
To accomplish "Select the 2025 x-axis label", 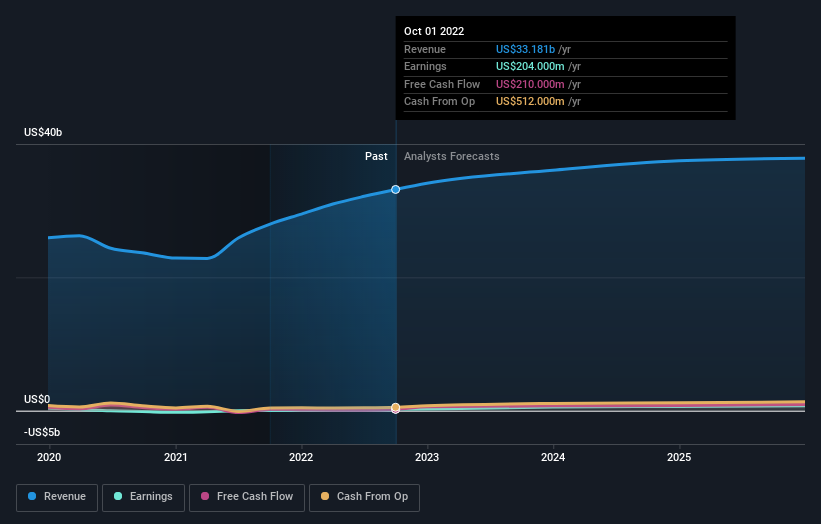I will click(x=679, y=458).
